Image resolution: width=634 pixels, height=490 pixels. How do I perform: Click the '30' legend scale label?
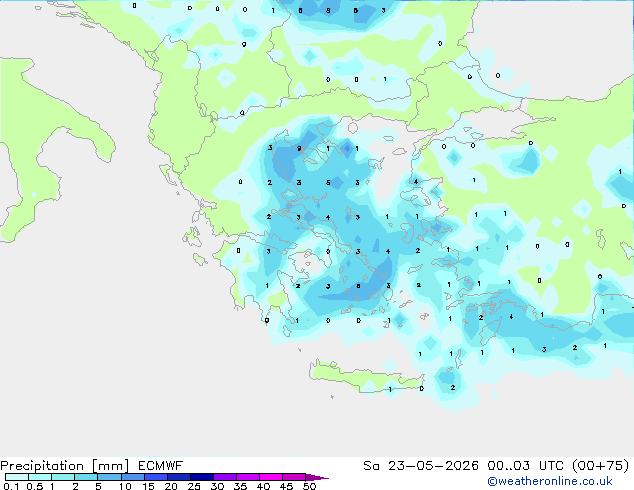(217, 486)
